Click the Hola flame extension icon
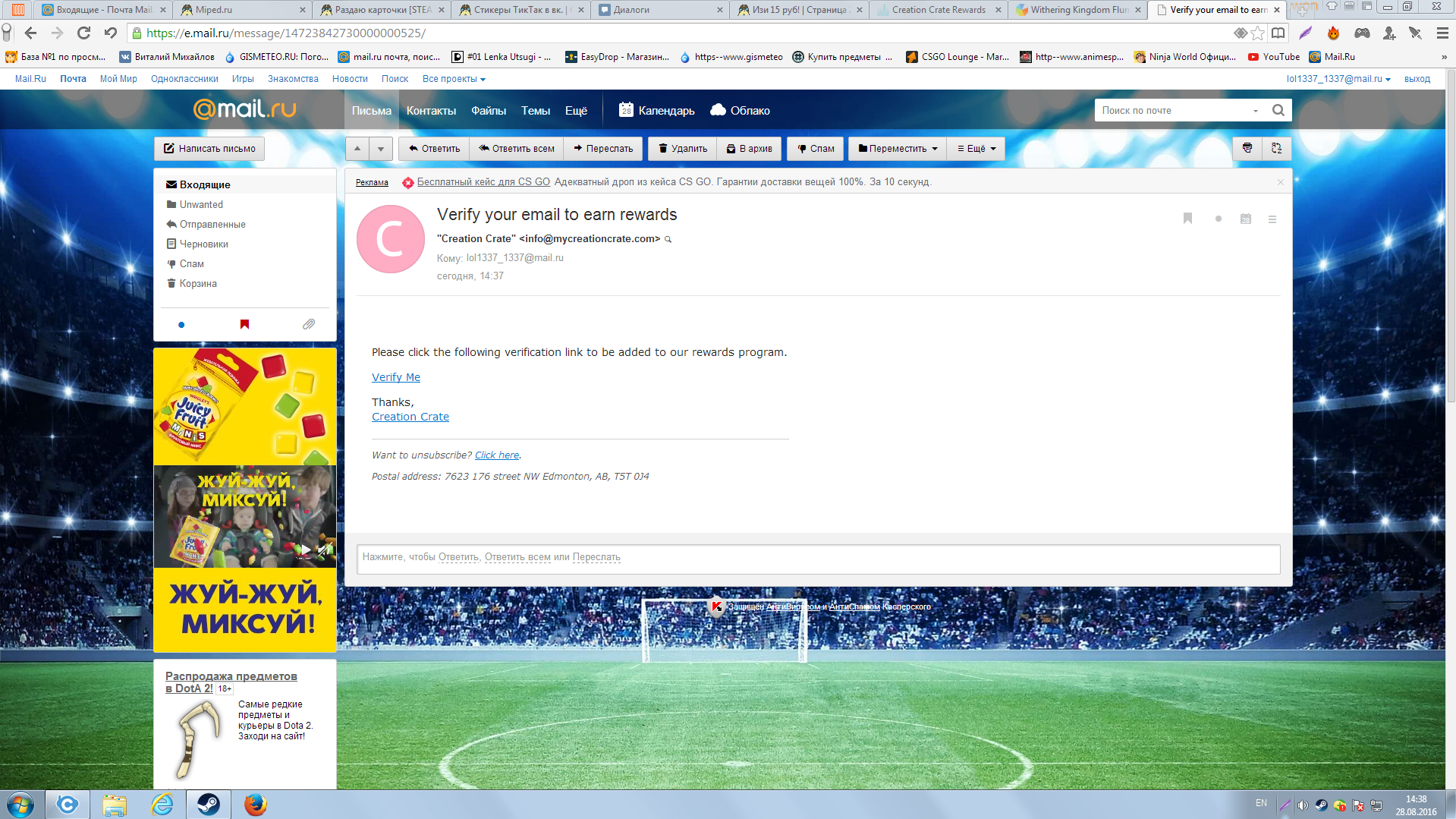The height and width of the screenshot is (819, 1456). coord(1334,33)
